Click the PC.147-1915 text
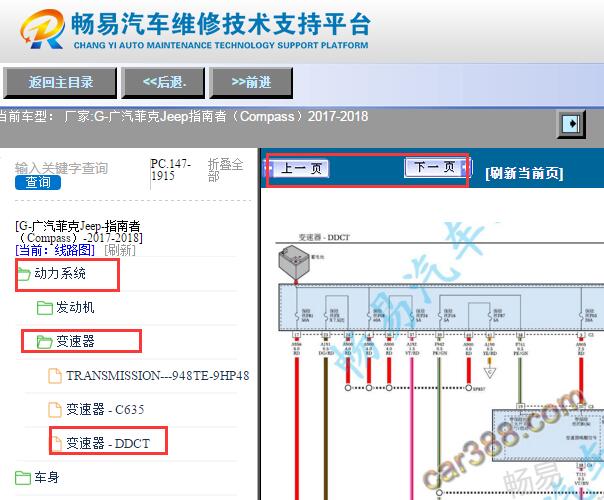Image resolution: width=604 pixels, height=500 pixels. tap(170, 170)
